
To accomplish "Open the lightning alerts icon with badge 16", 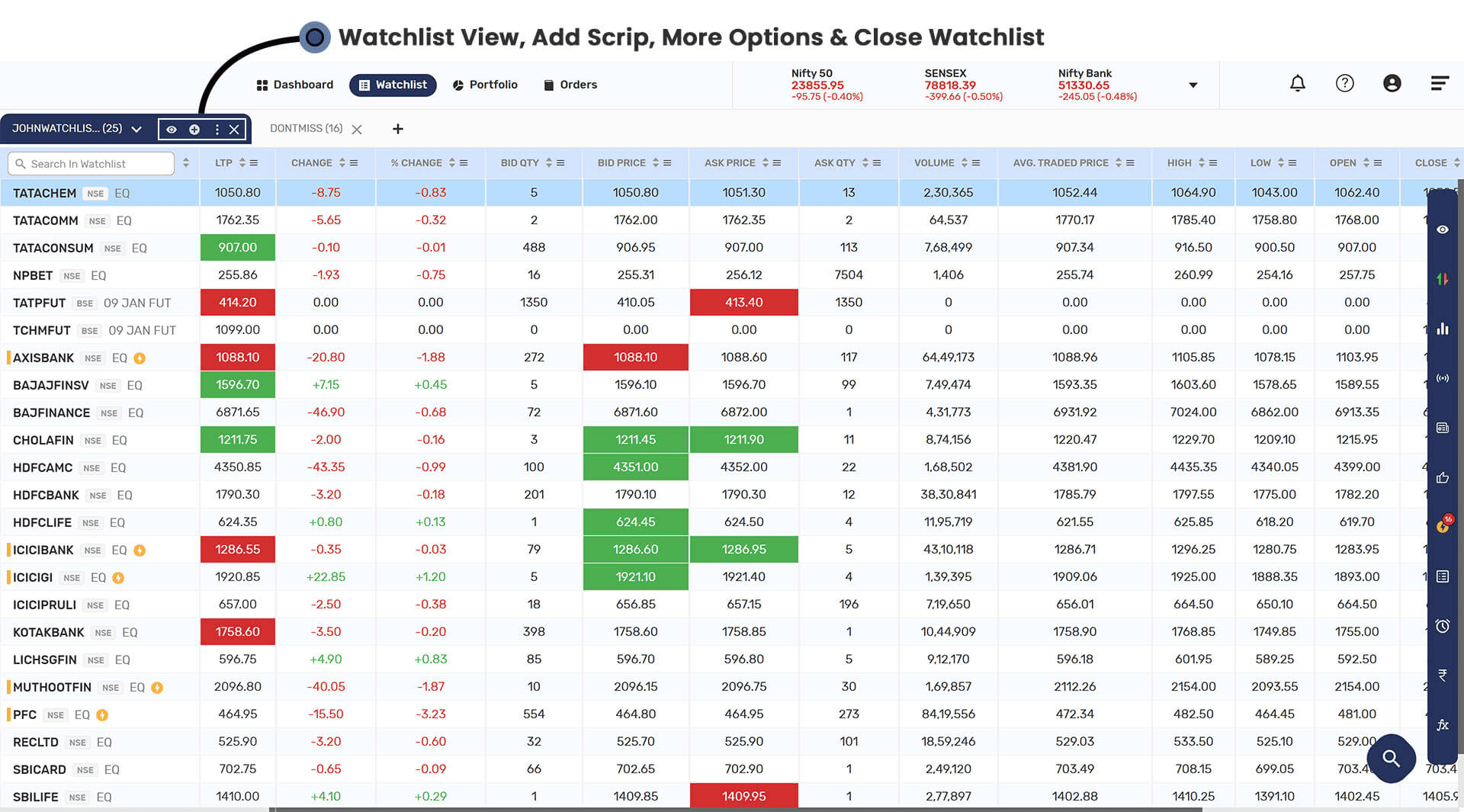I will tap(1443, 525).
